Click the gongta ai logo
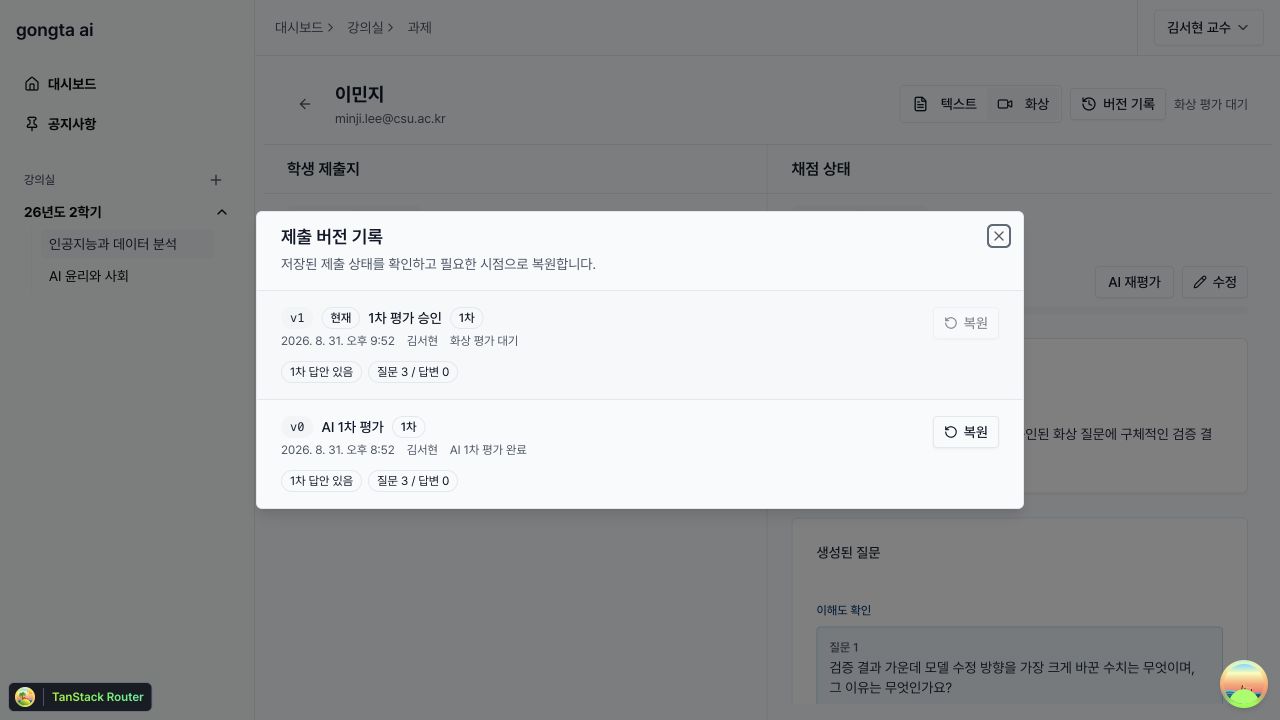The width and height of the screenshot is (1280, 720). [x=55, y=30]
